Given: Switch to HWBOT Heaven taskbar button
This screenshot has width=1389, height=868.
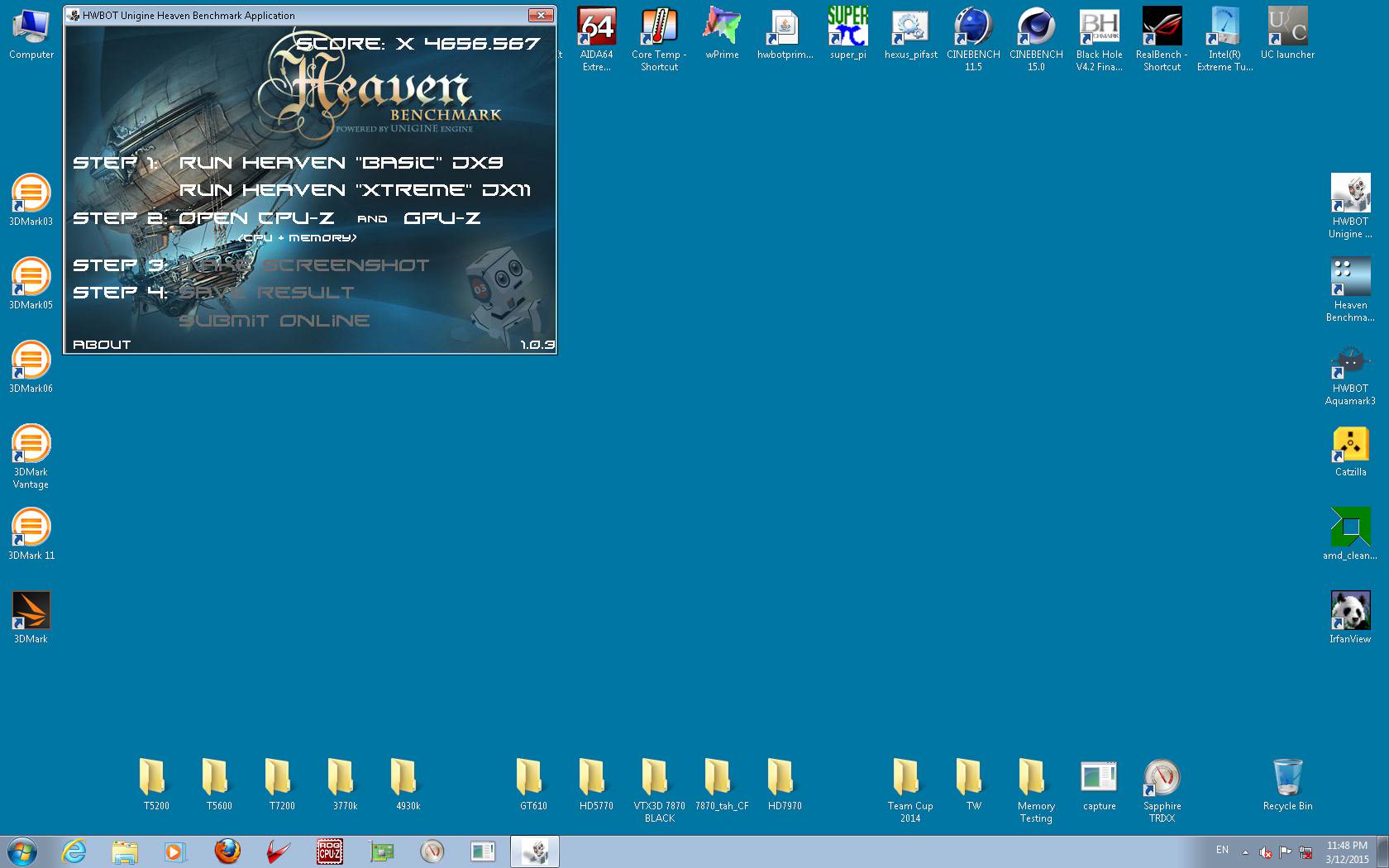Looking at the screenshot, I should [535, 851].
